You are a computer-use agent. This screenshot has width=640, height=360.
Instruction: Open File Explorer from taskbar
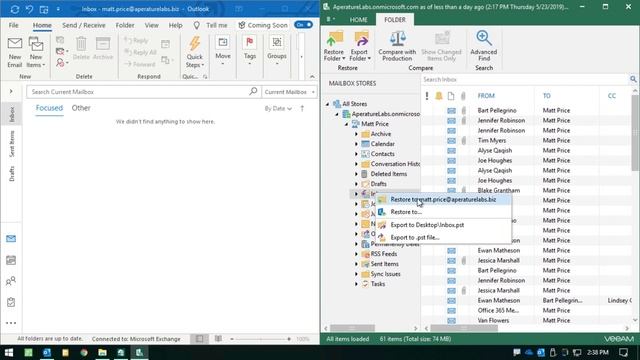tap(102, 352)
